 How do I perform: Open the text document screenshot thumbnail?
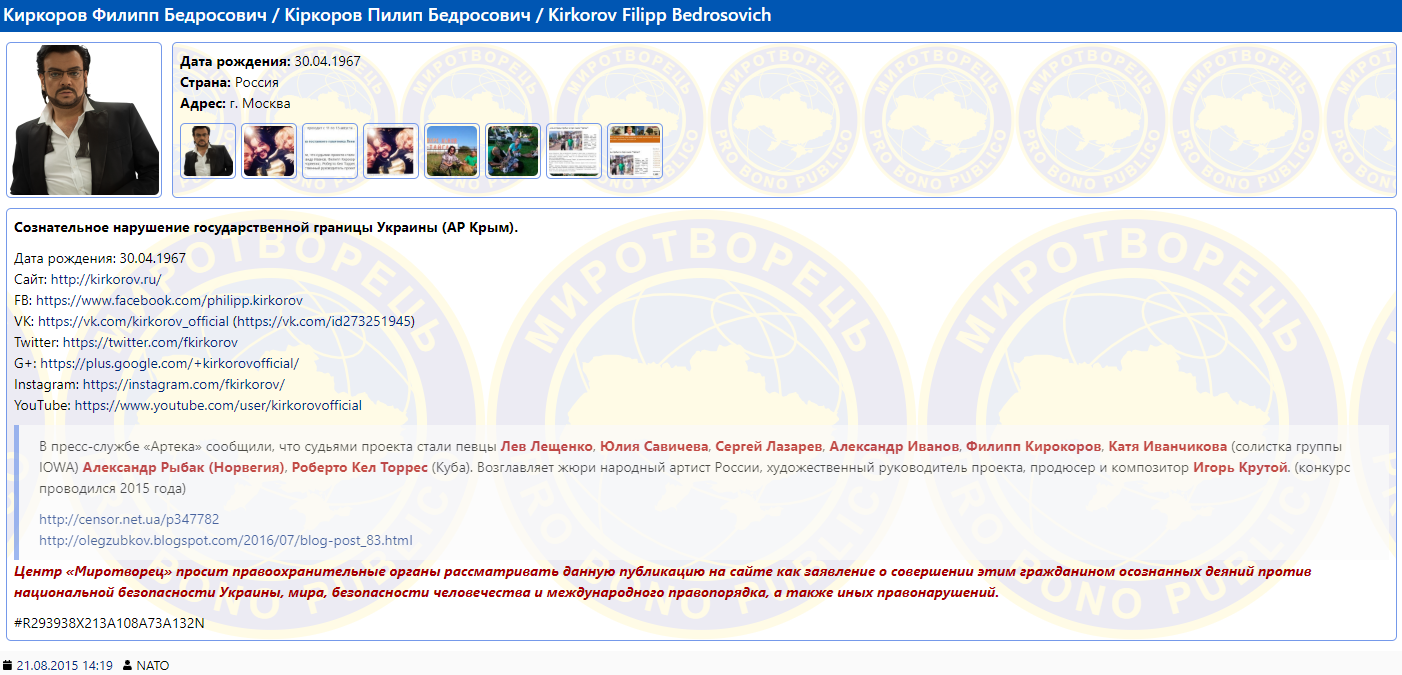tap(330, 151)
